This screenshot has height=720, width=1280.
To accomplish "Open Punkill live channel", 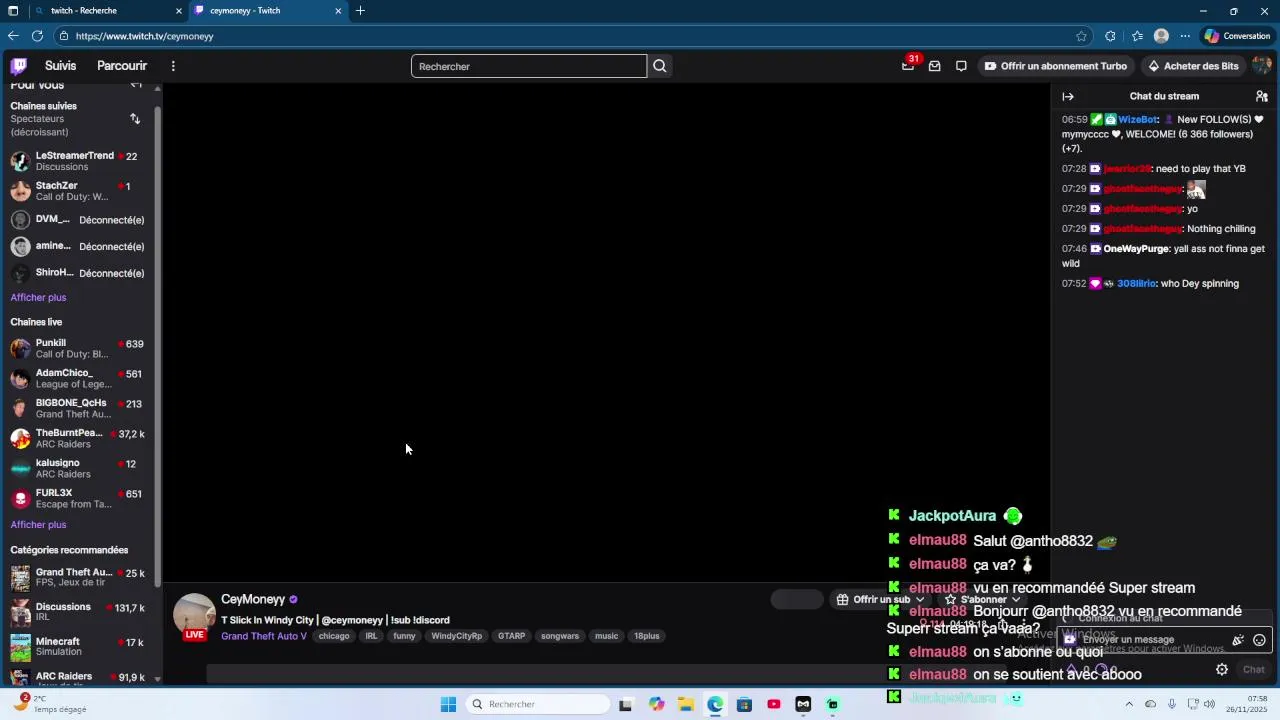I will (78, 348).
